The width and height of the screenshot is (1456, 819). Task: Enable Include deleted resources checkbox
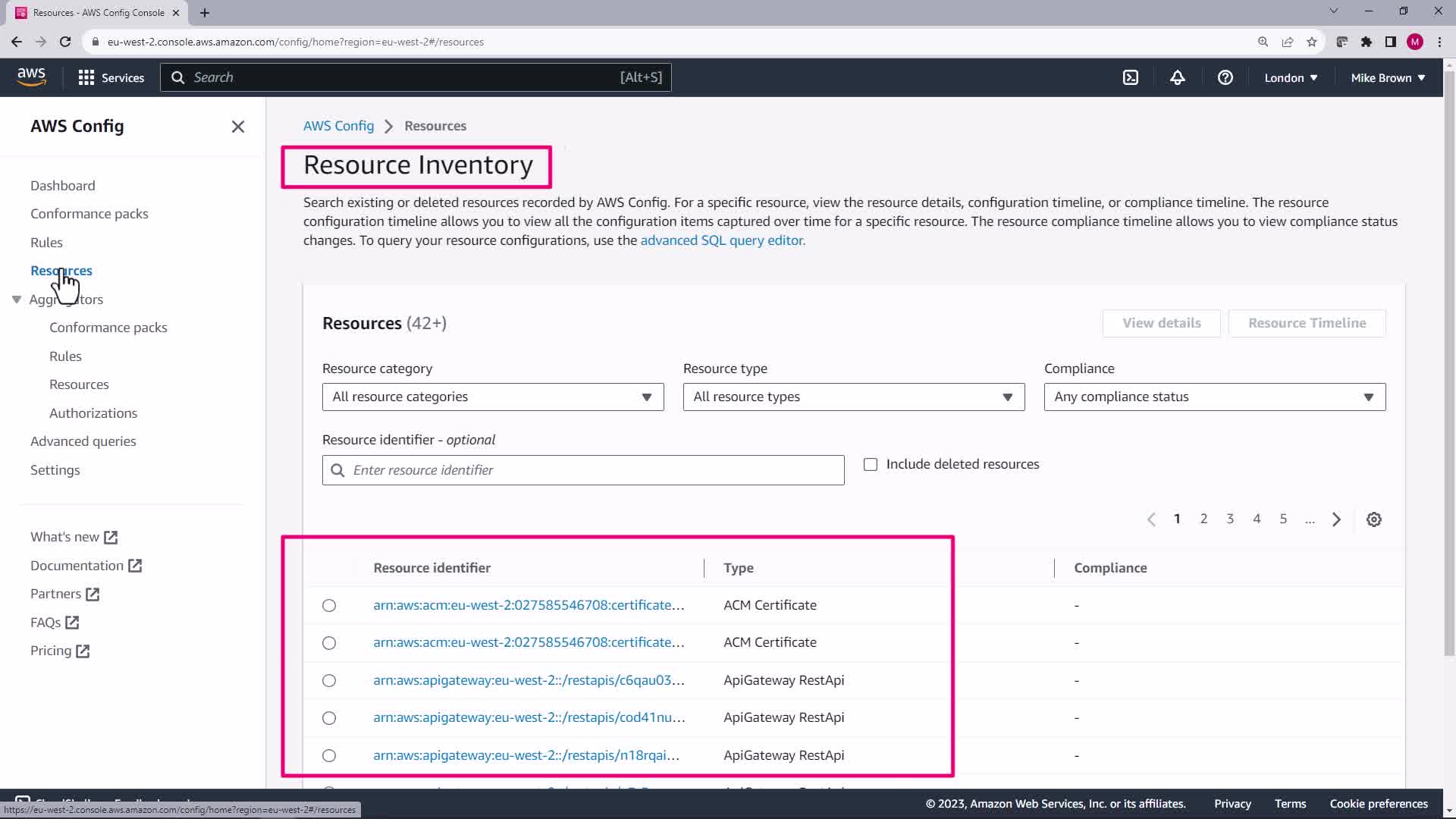click(871, 464)
